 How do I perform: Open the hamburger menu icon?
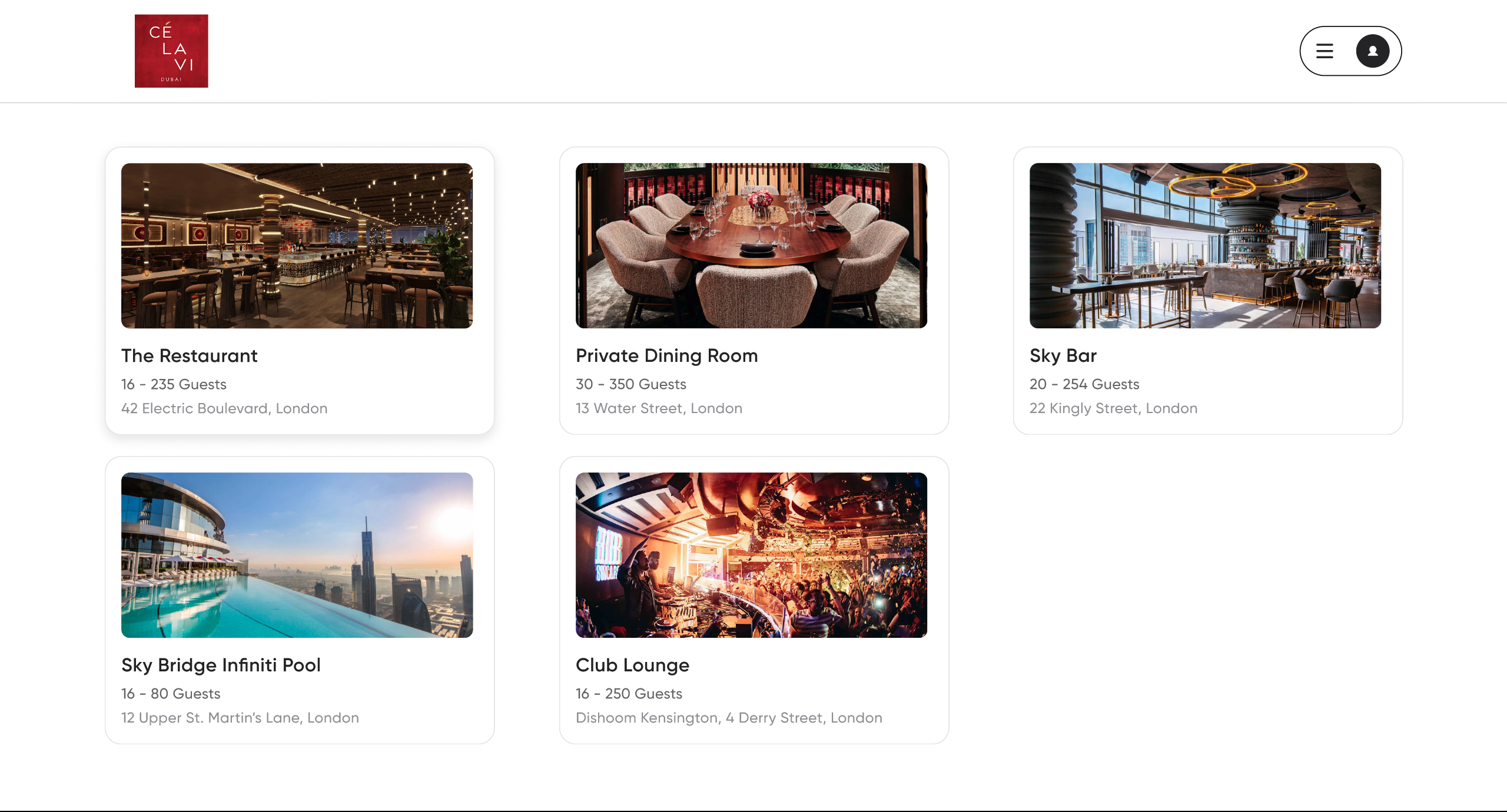tap(1325, 51)
